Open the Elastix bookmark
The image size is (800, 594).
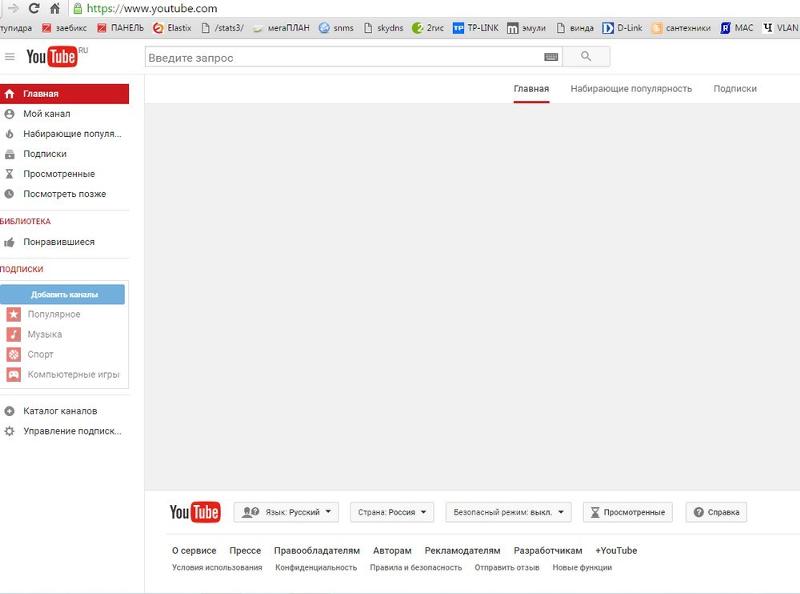click(172, 28)
